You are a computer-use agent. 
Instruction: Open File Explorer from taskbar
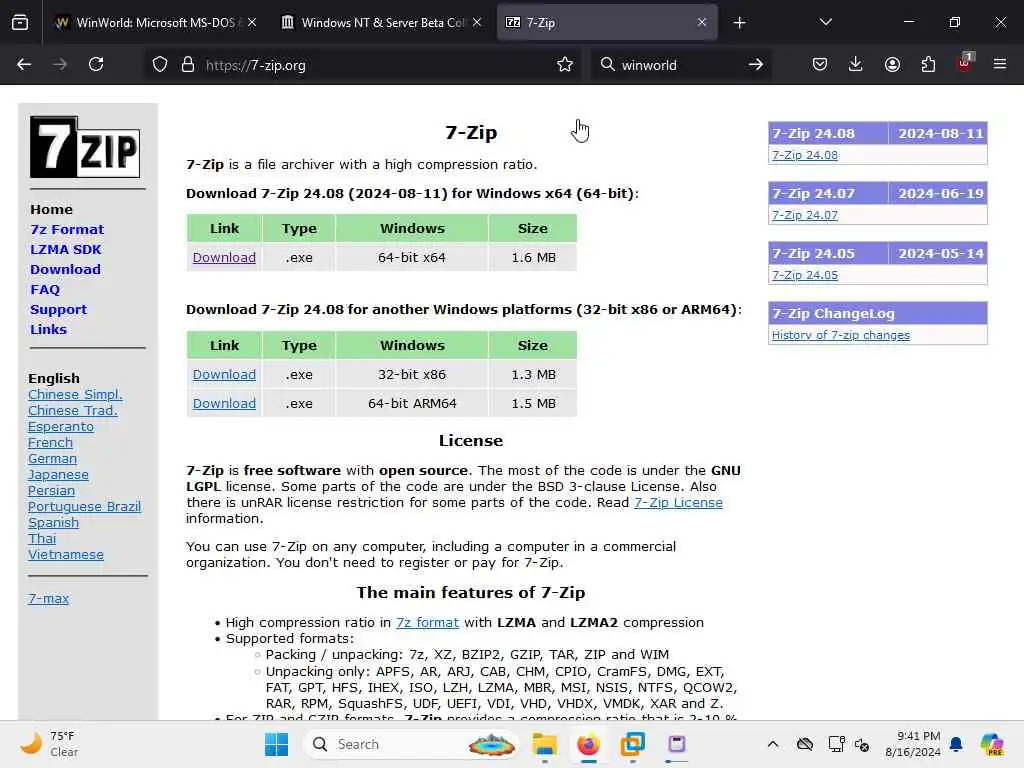click(545, 744)
